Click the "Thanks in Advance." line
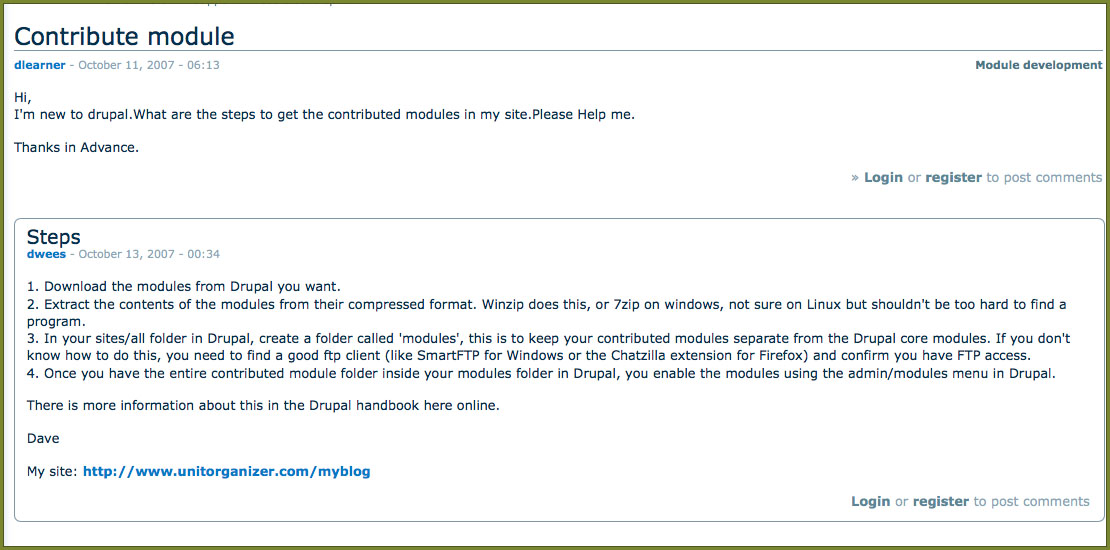Viewport: 1110px width, 550px height. pos(76,147)
